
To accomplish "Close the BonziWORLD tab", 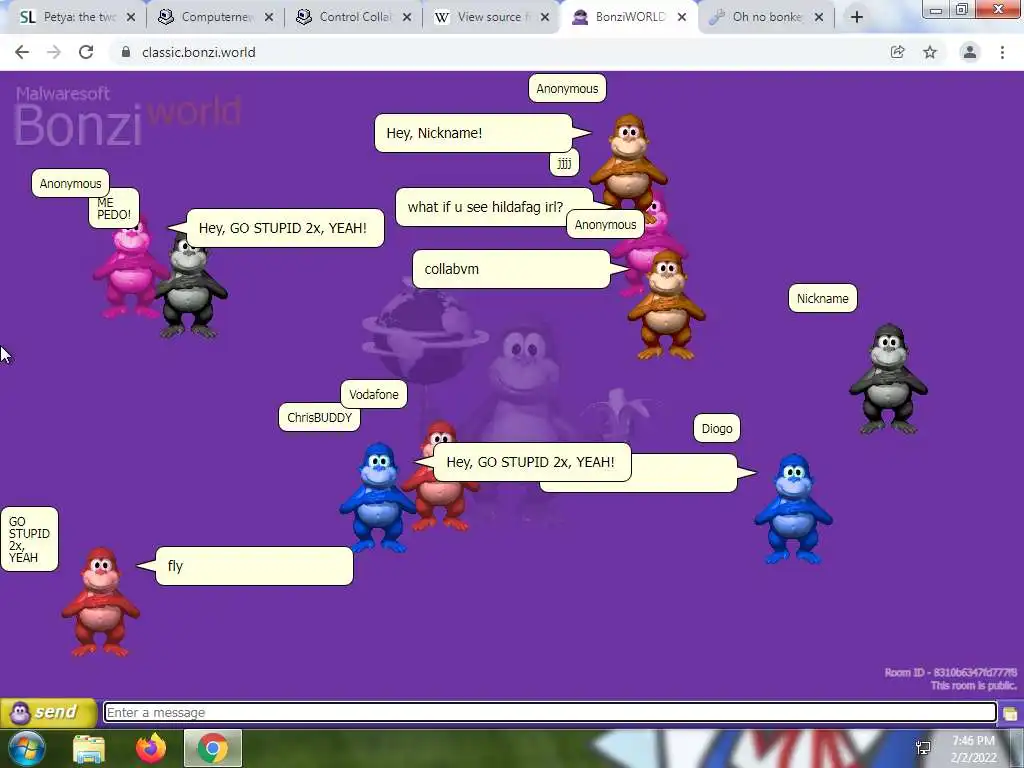I will (682, 17).
